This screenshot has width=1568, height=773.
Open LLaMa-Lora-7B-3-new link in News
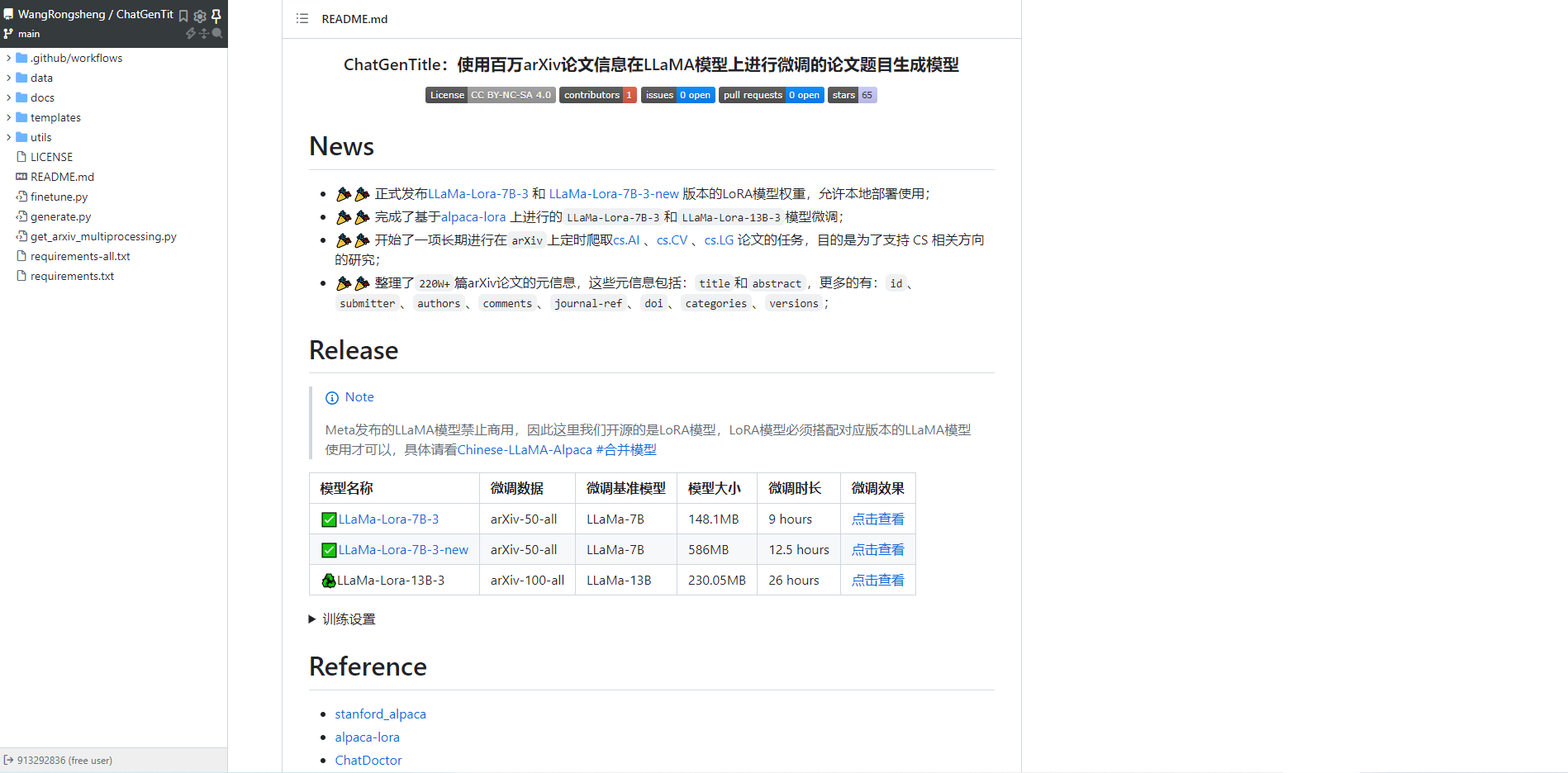click(614, 194)
